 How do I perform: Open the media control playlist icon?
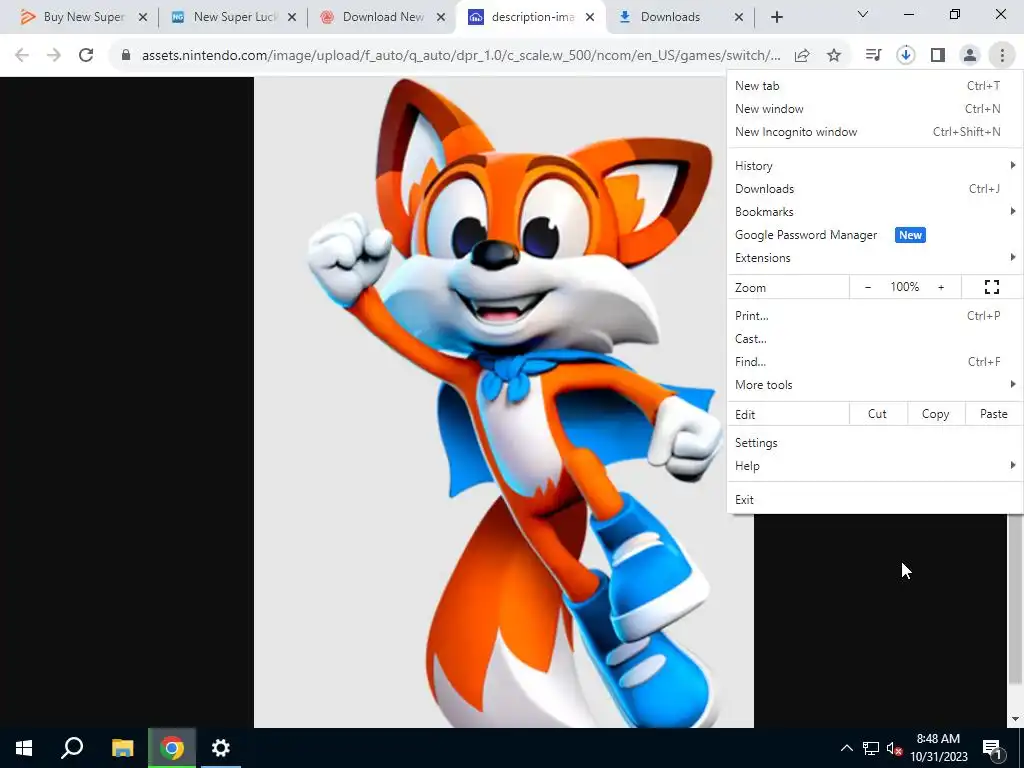coord(873,56)
